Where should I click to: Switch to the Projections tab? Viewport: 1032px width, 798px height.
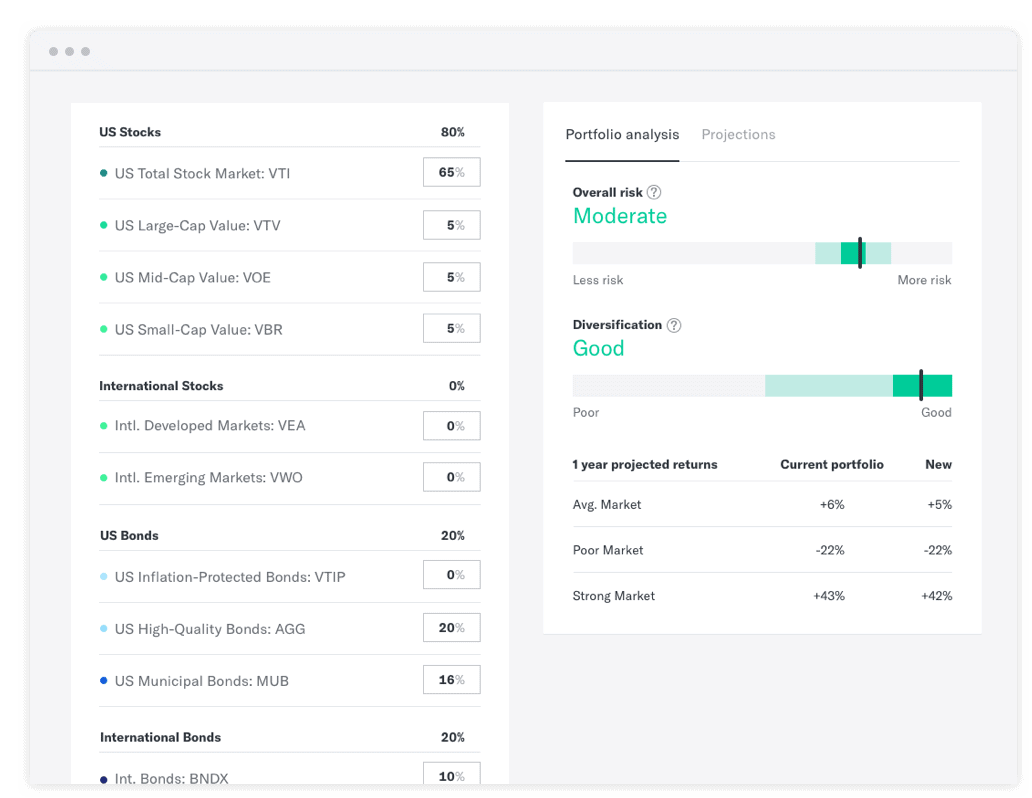click(738, 134)
